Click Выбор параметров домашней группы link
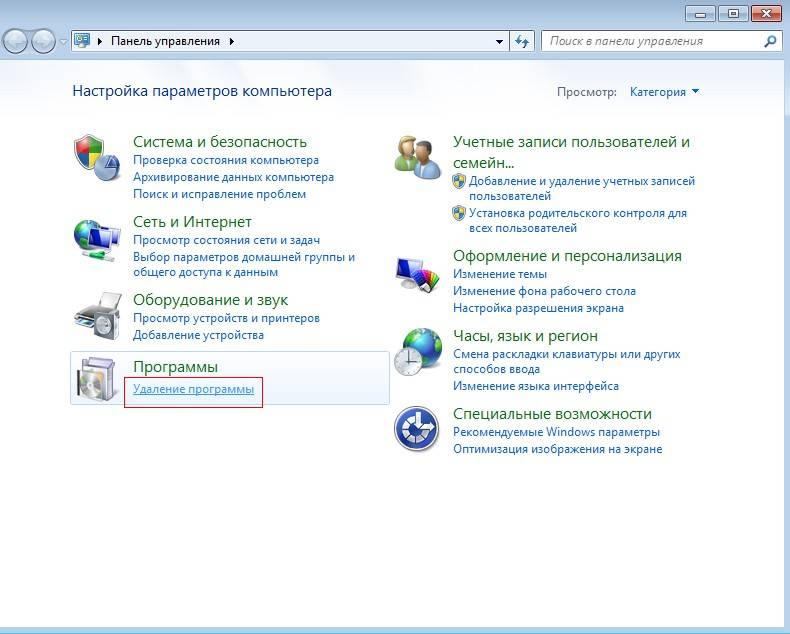 pos(244,265)
